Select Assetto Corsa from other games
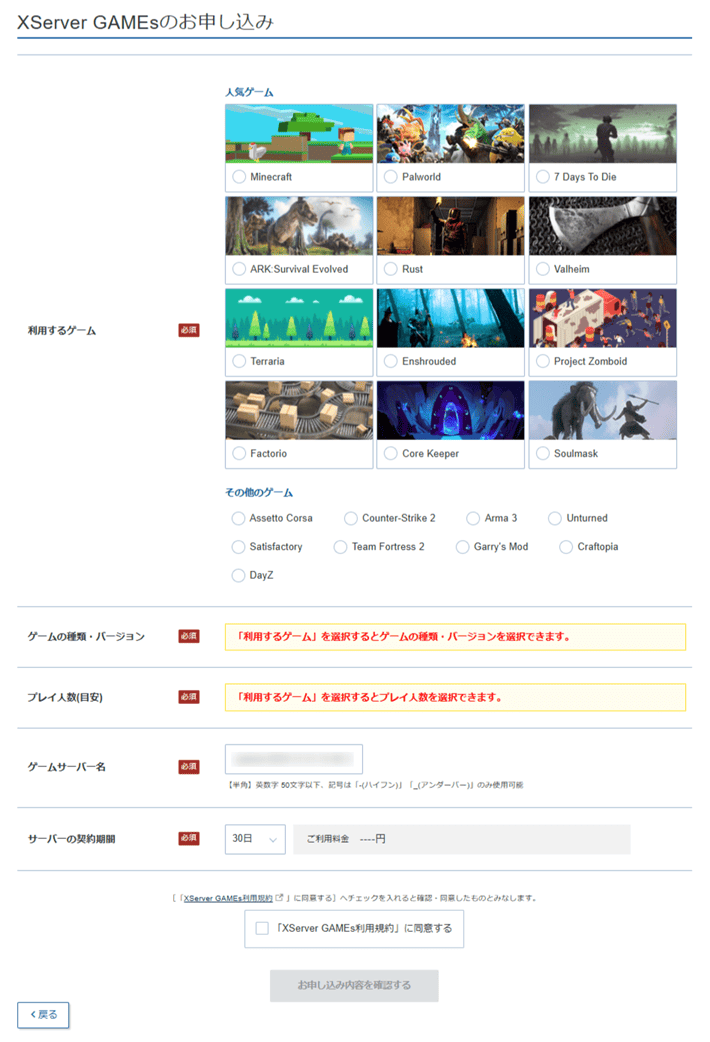 pyautogui.click(x=238, y=518)
